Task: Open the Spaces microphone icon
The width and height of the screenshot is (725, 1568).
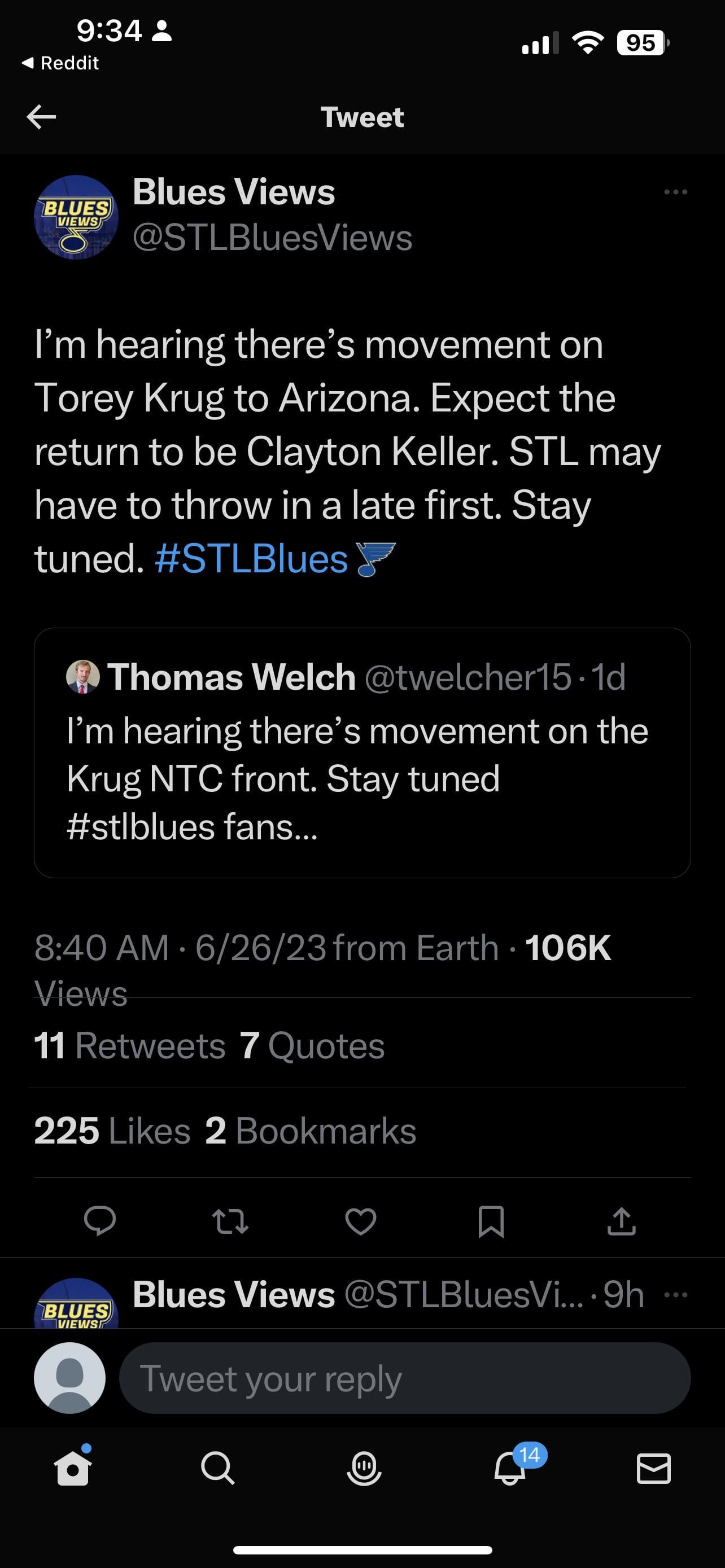Action: 364,1469
